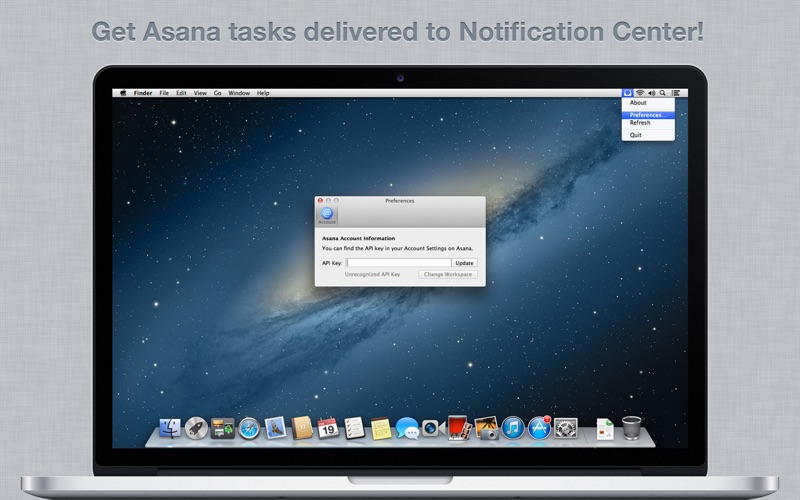The height and width of the screenshot is (500, 800).
Task: Open Contacts address book in dock
Action: coord(302,428)
